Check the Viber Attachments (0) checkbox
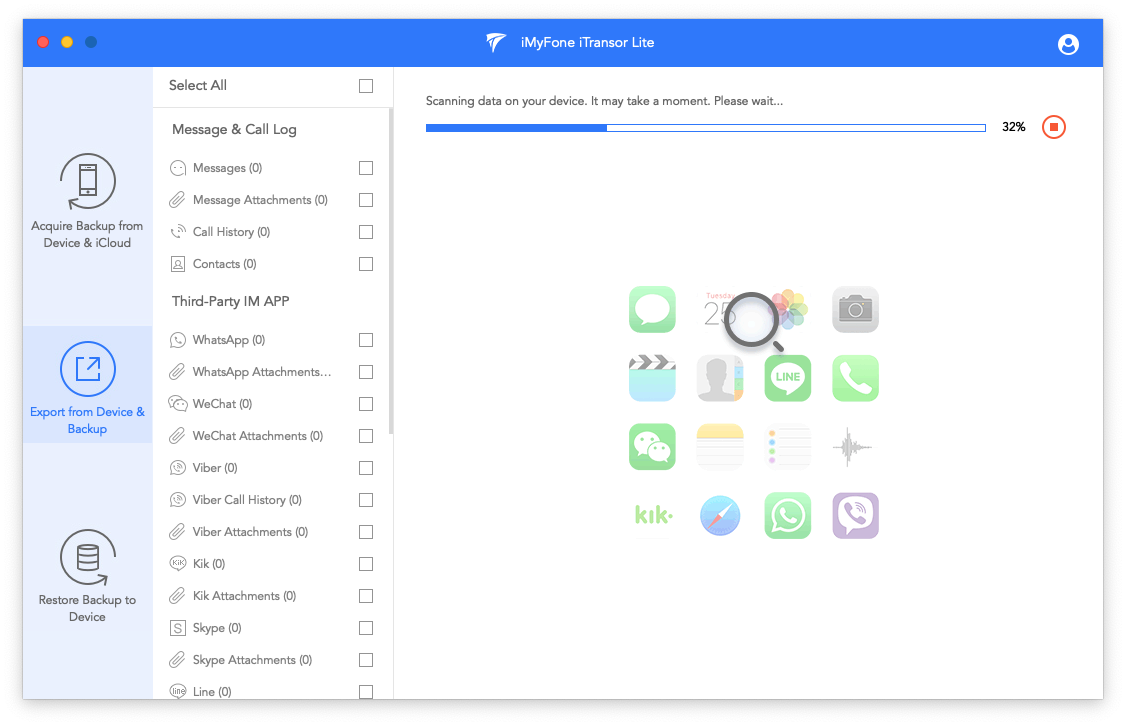This screenshot has width=1126, height=726. pyautogui.click(x=366, y=532)
